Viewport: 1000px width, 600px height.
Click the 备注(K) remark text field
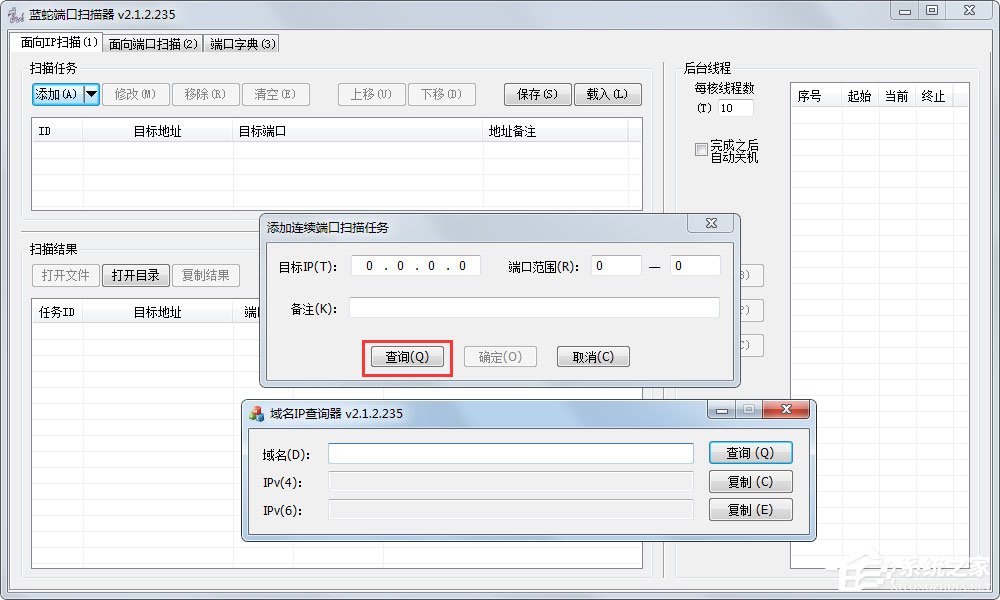coord(533,308)
